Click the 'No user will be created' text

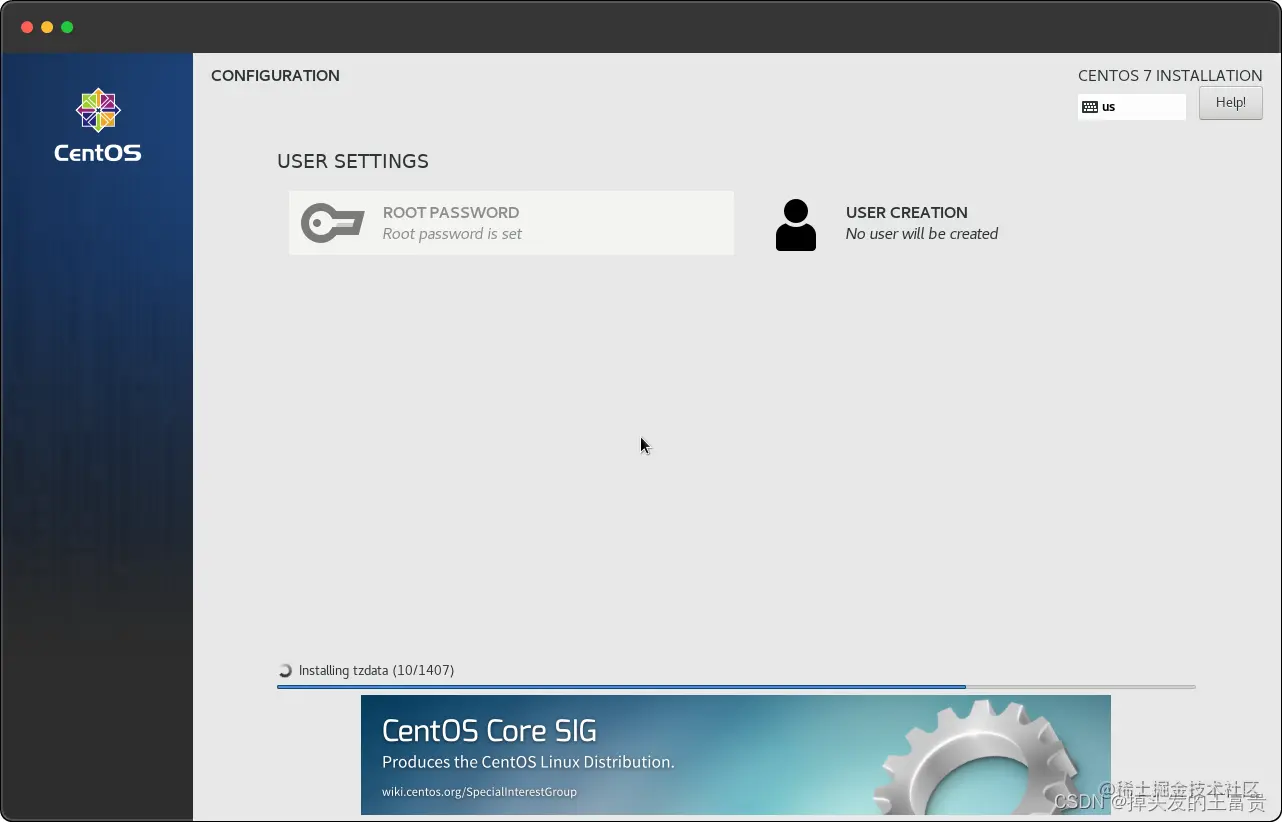[x=922, y=234]
